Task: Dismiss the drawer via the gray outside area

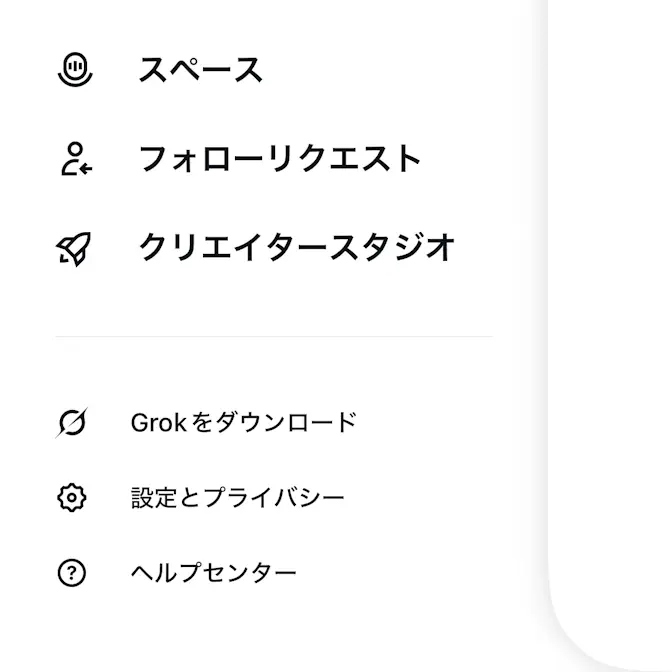Action: pyautogui.click(x=610, y=300)
